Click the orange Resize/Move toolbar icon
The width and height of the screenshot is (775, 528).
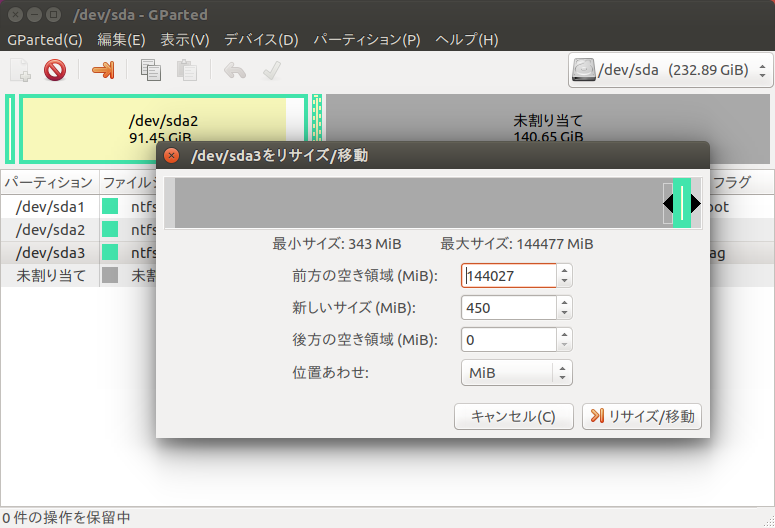coord(103,70)
